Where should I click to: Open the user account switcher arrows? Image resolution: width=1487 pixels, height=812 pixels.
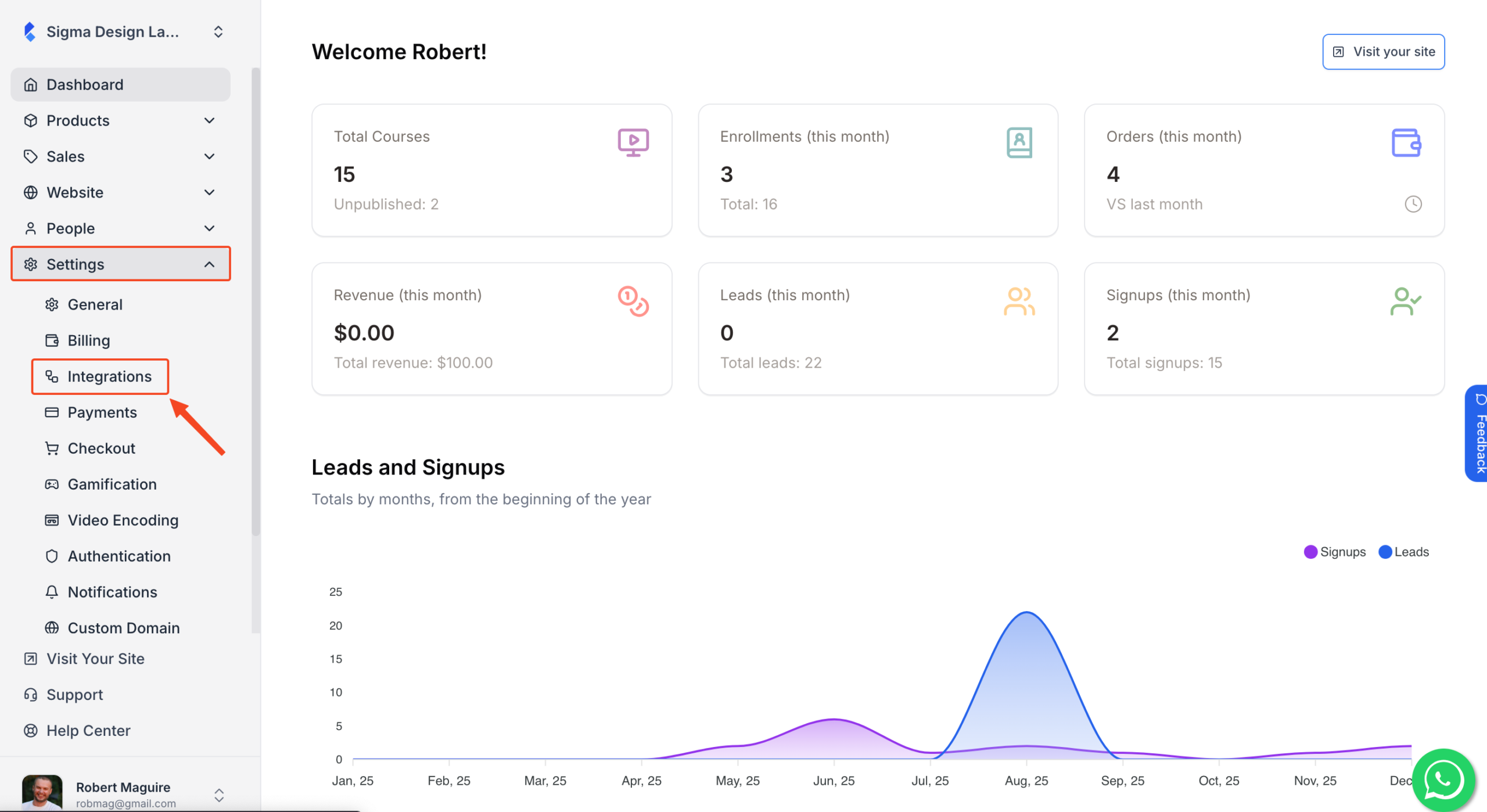click(x=219, y=795)
